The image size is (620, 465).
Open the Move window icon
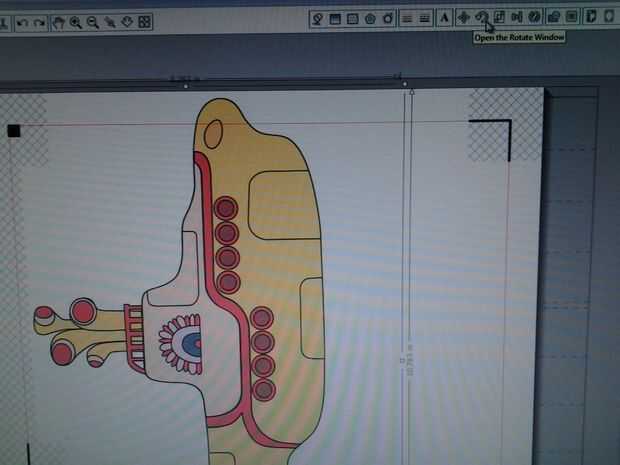pos(463,17)
